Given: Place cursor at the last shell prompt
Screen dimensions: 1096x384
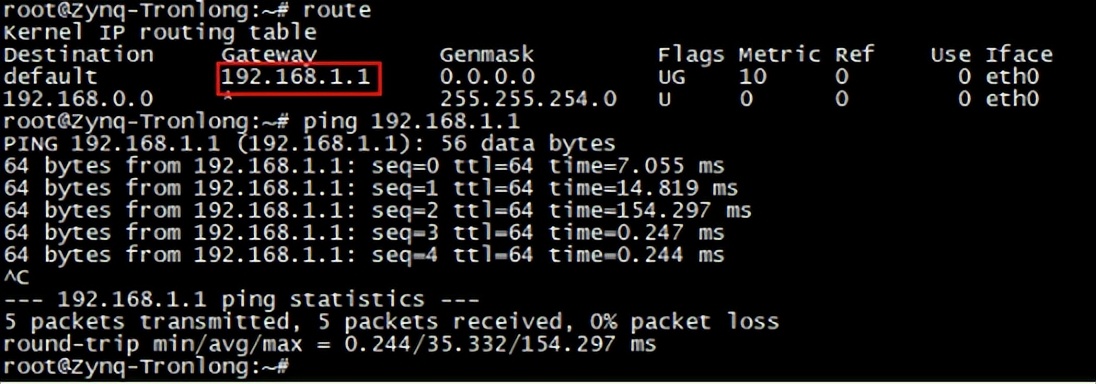Looking at the screenshot, I should point(147,366).
